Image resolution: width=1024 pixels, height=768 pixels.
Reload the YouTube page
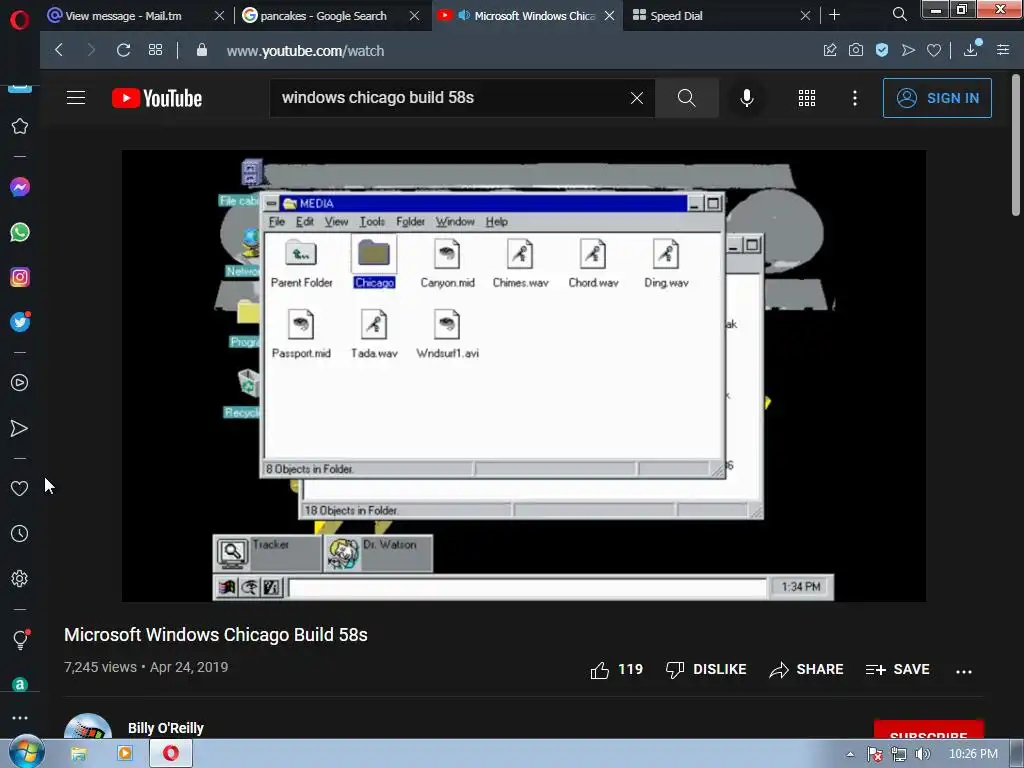click(123, 50)
